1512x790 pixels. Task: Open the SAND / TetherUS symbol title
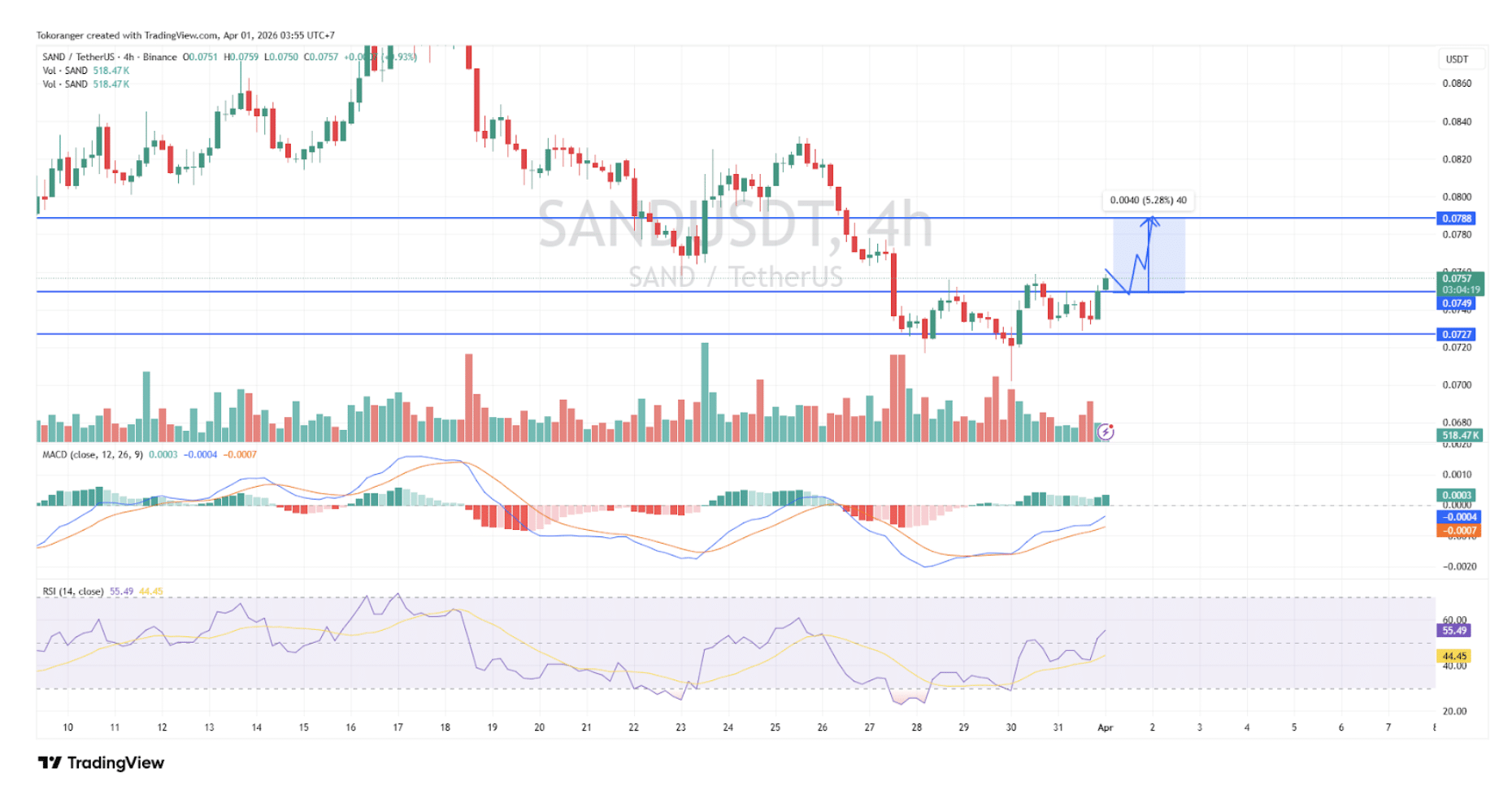78,57
